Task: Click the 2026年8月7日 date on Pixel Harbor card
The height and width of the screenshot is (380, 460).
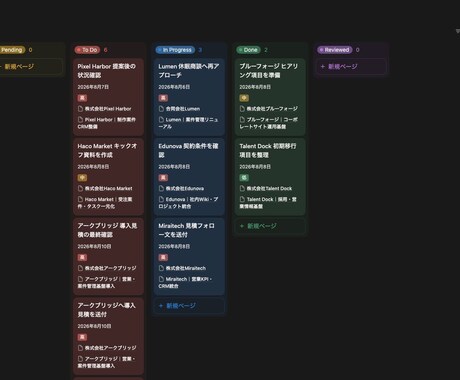Action: 93,87
